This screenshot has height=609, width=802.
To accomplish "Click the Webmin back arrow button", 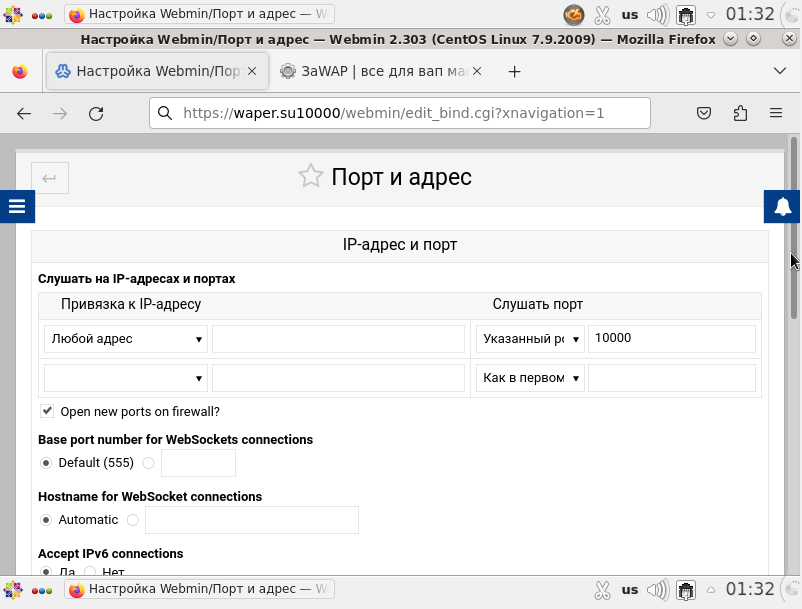I will tap(49, 178).
